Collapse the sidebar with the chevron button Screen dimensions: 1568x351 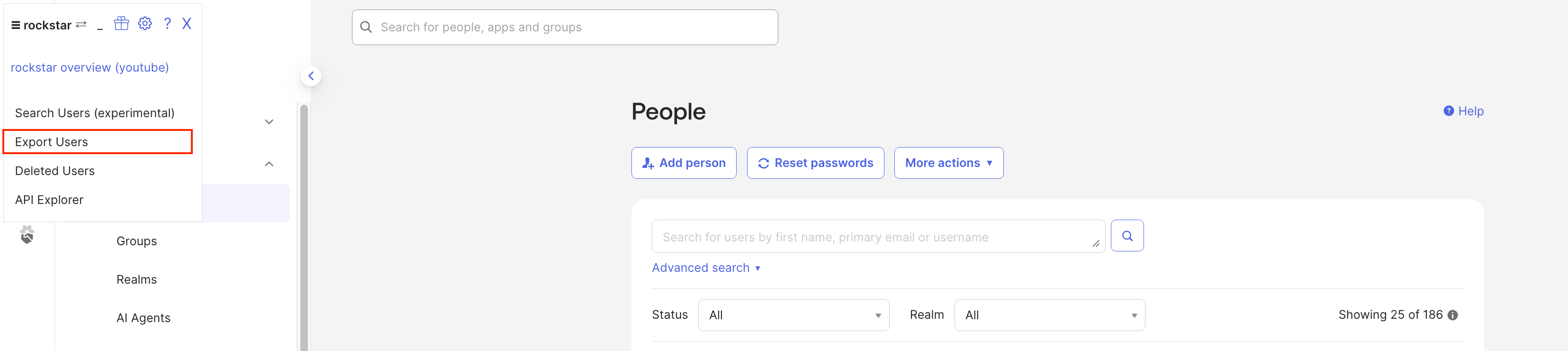(x=311, y=76)
